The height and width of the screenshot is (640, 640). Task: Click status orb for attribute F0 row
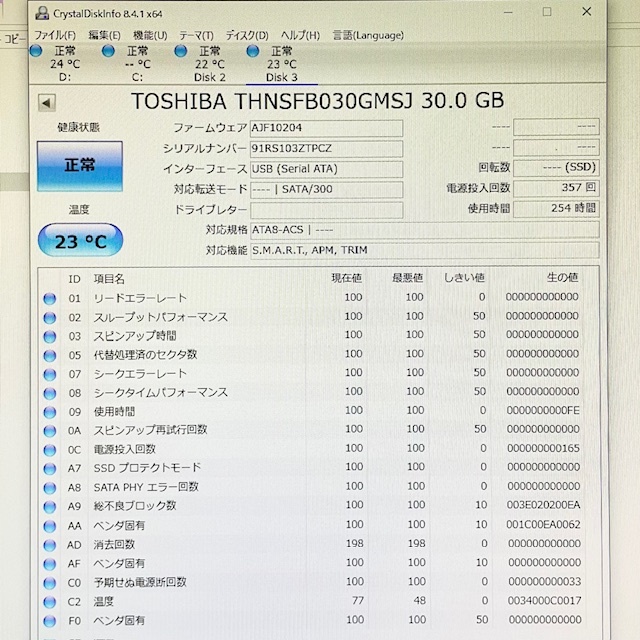coord(50,621)
